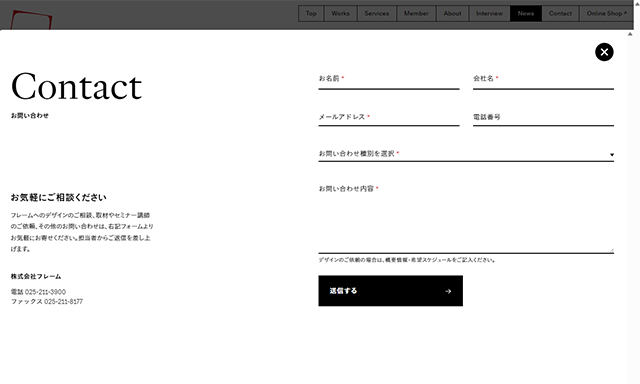This screenshot has height=384, width=640.
Task: Close the Contact overlay with X icon
Action: click(x=604, y=52)
